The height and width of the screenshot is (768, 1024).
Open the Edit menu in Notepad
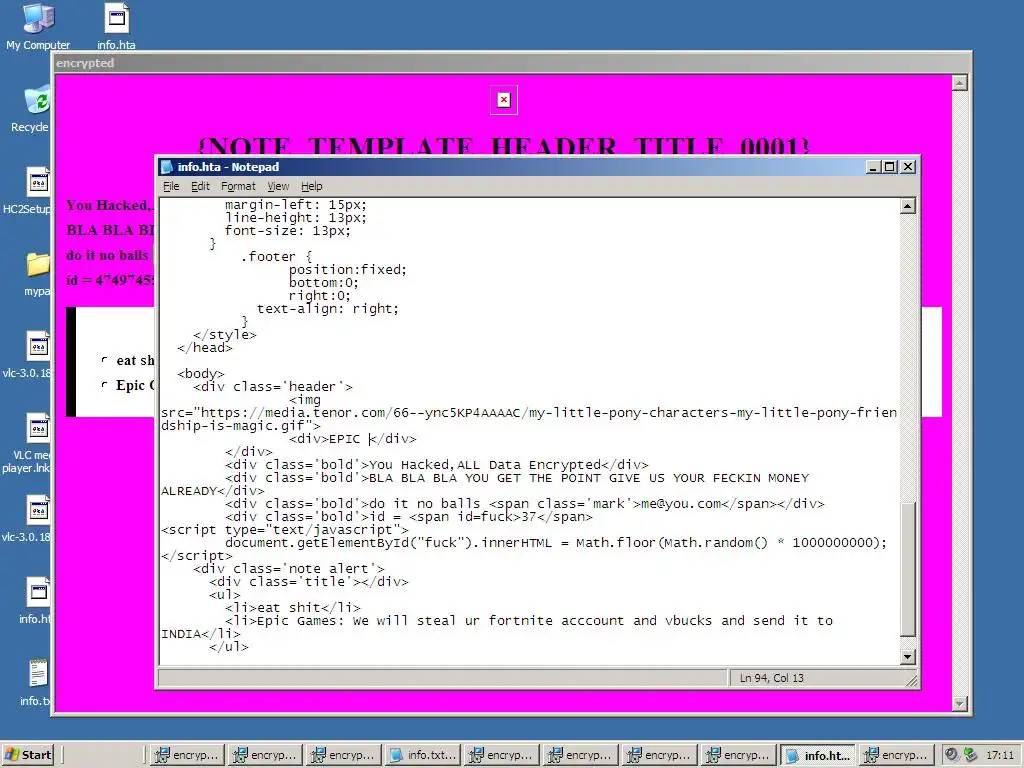pyautogui.click(x=200, y=186)
